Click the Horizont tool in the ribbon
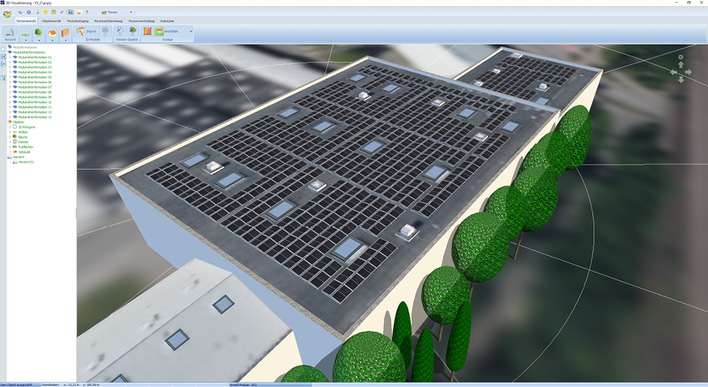Screen dimensions: 708x387 pos(10,34)
